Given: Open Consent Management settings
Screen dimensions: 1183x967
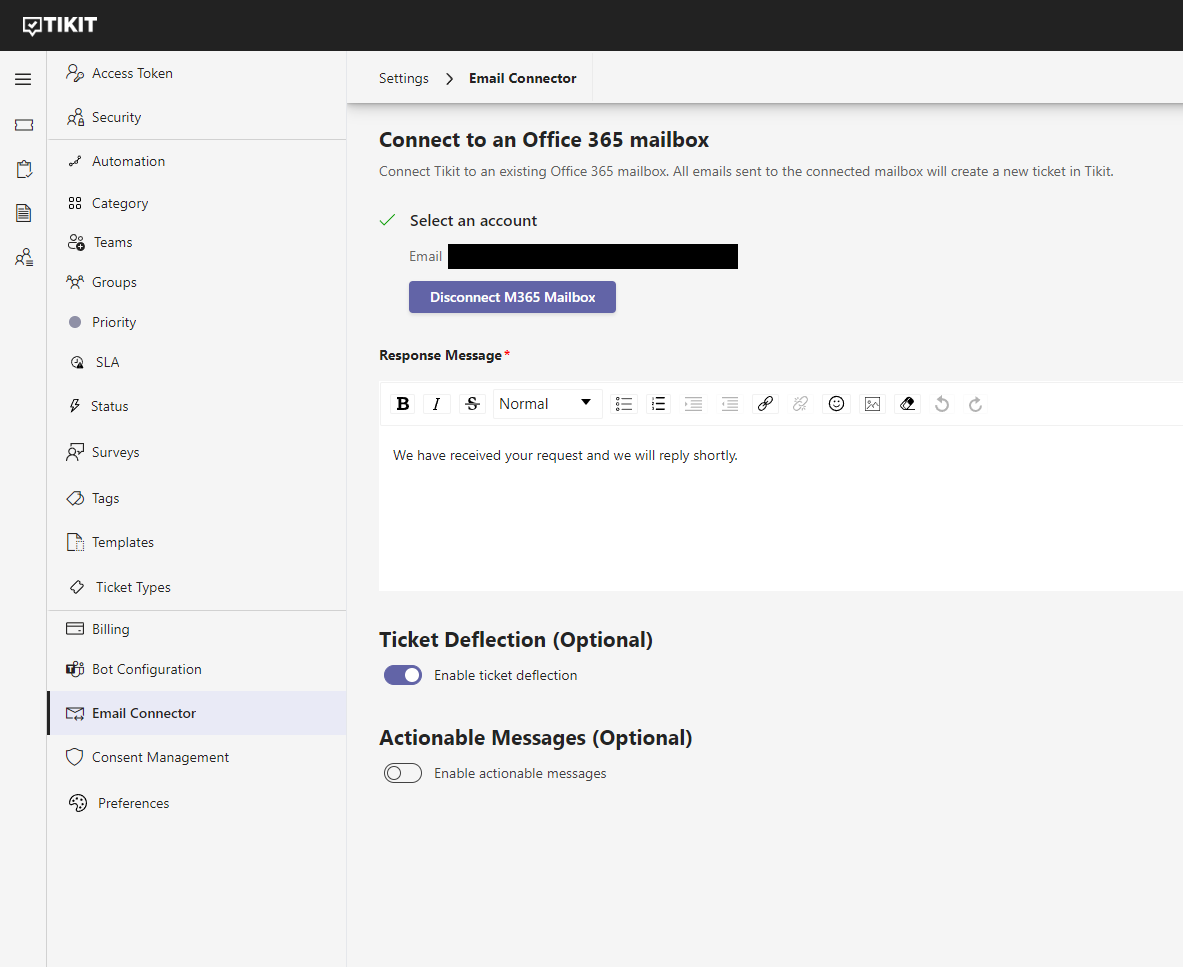Looking at the screenshot, I should click(x=196, y=757).
